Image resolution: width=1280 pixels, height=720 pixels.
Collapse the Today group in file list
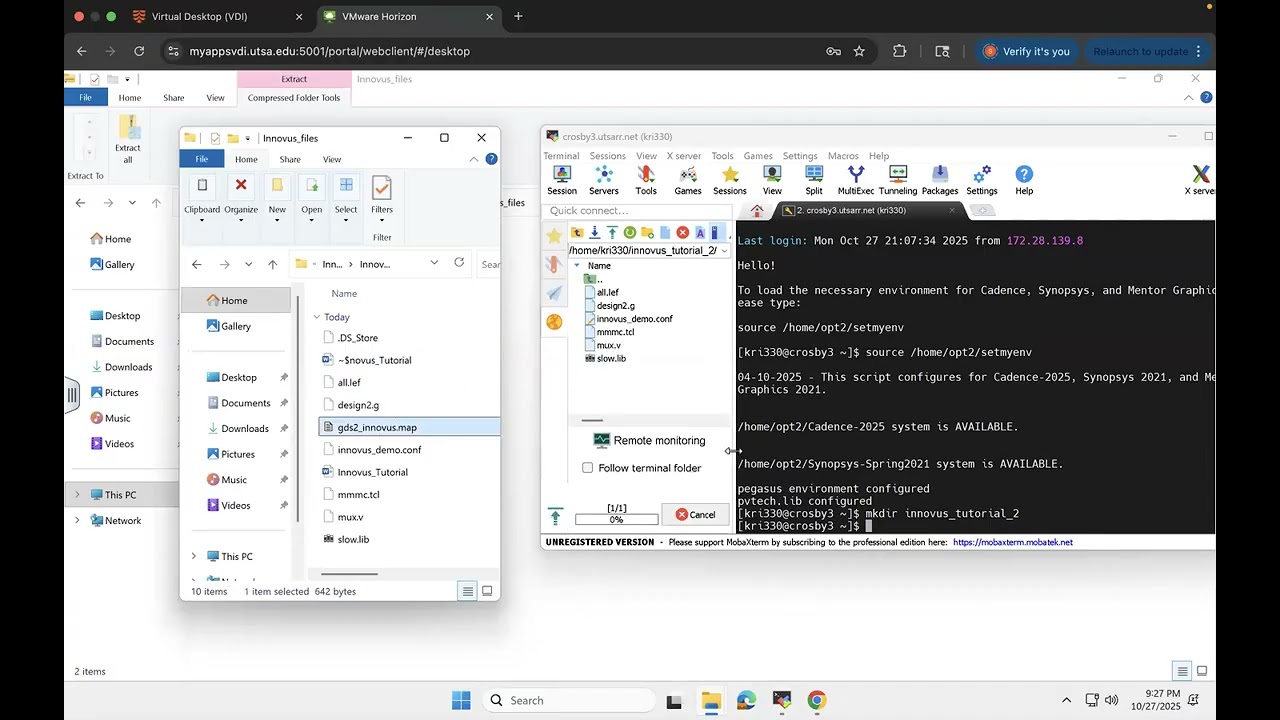pos(317,317)
